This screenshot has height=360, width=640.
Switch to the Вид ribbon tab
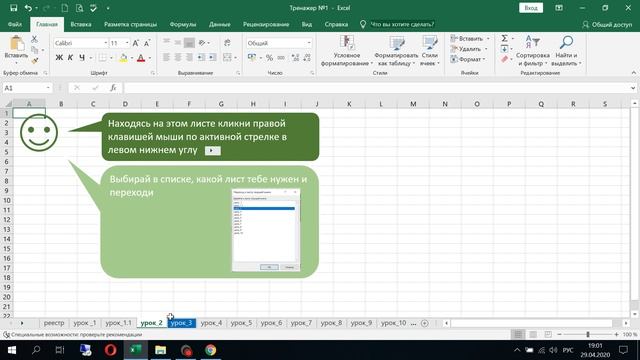click(x=307, y=24)
